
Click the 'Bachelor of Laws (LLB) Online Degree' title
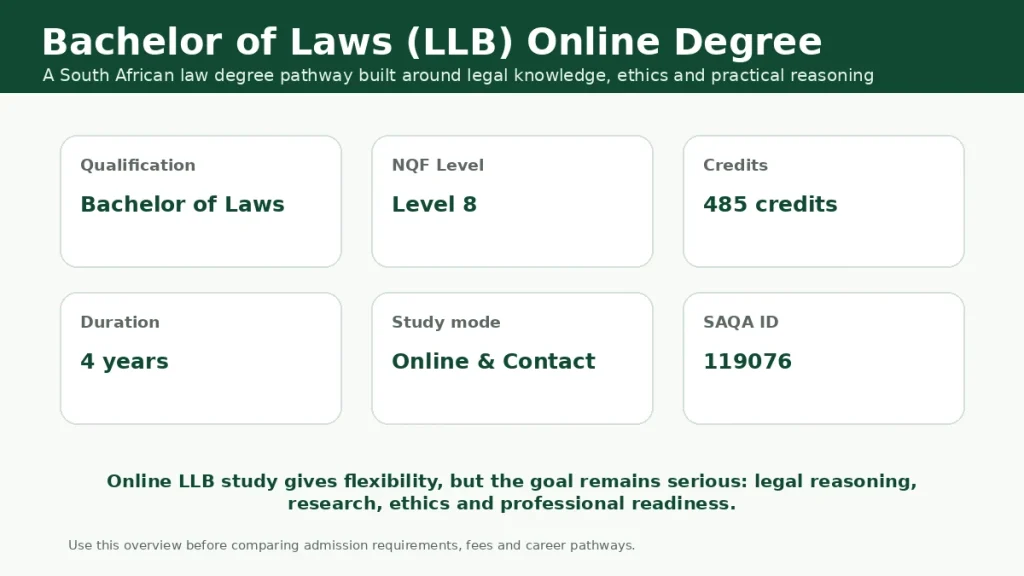[432, 42]
